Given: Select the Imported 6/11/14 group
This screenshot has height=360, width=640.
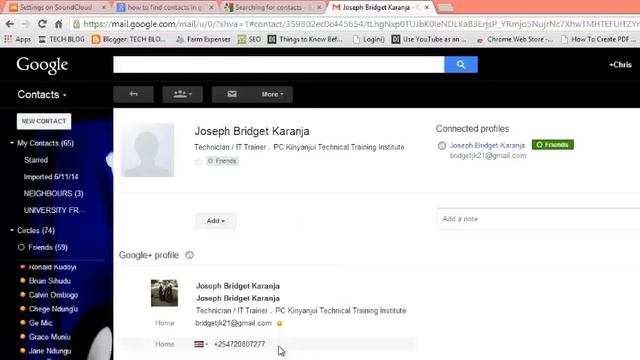Looking at the screenshot, I should (x=51, y=177).
